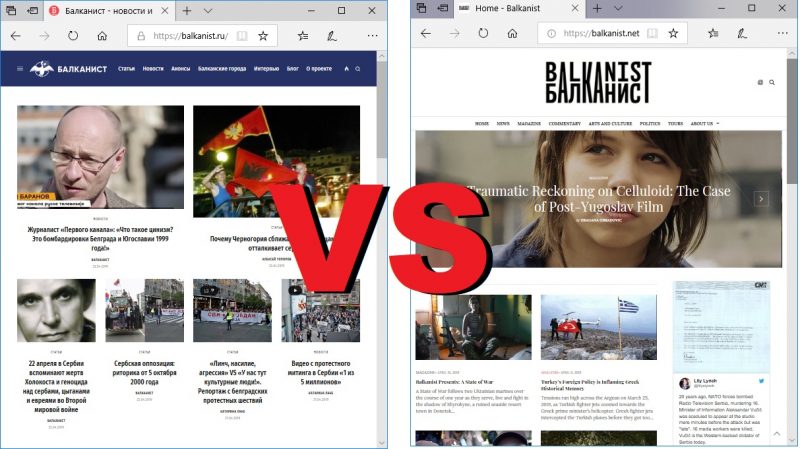
Task: Open О проекте menu on Балканист
Action: (x=319, y=68)
